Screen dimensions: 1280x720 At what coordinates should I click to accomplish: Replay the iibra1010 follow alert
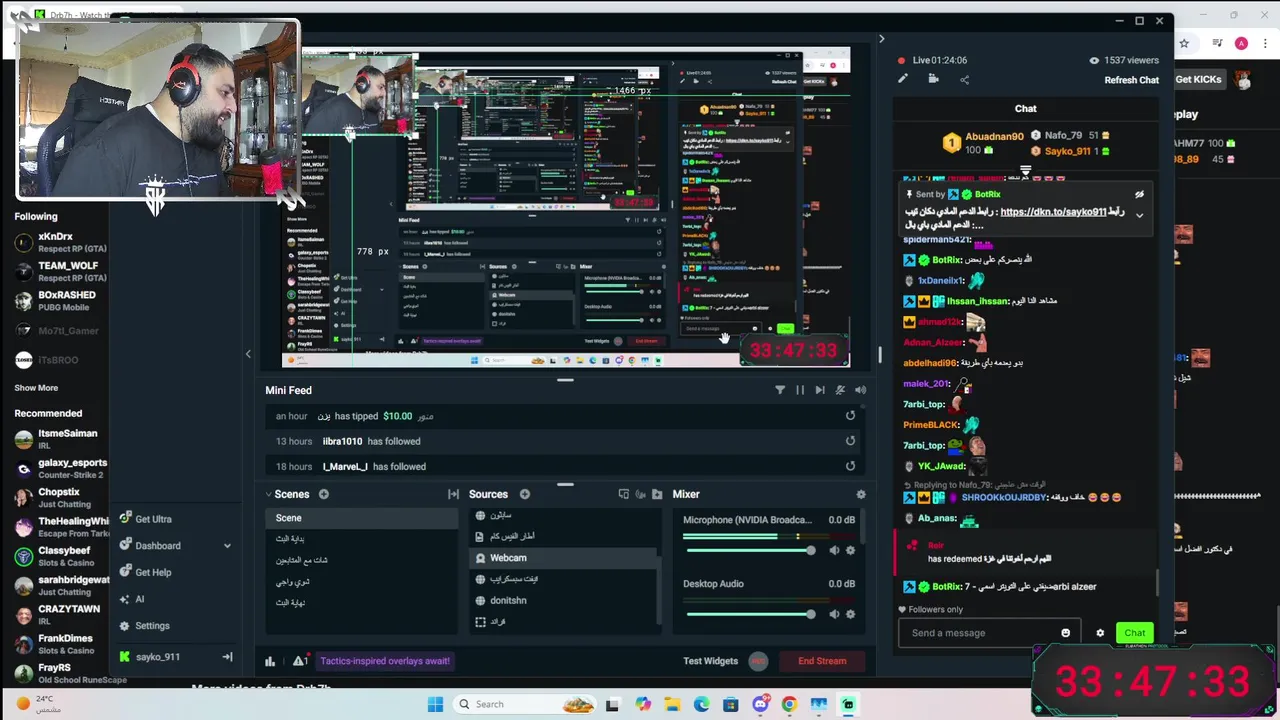click(x=850, y=441)
